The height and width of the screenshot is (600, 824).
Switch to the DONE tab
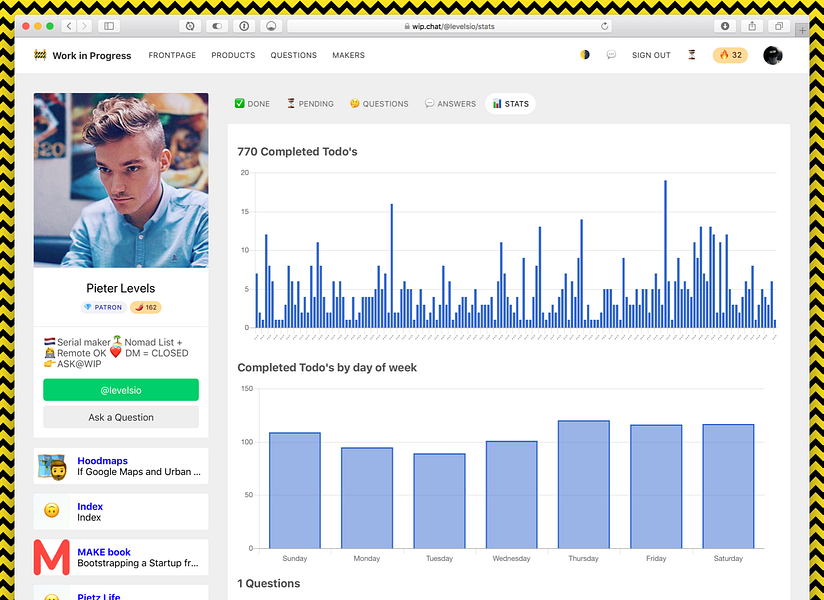tap(252, 104)
